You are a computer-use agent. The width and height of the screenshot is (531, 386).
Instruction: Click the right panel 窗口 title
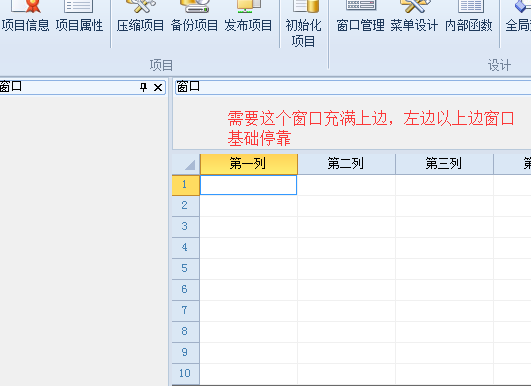(188, 87)
